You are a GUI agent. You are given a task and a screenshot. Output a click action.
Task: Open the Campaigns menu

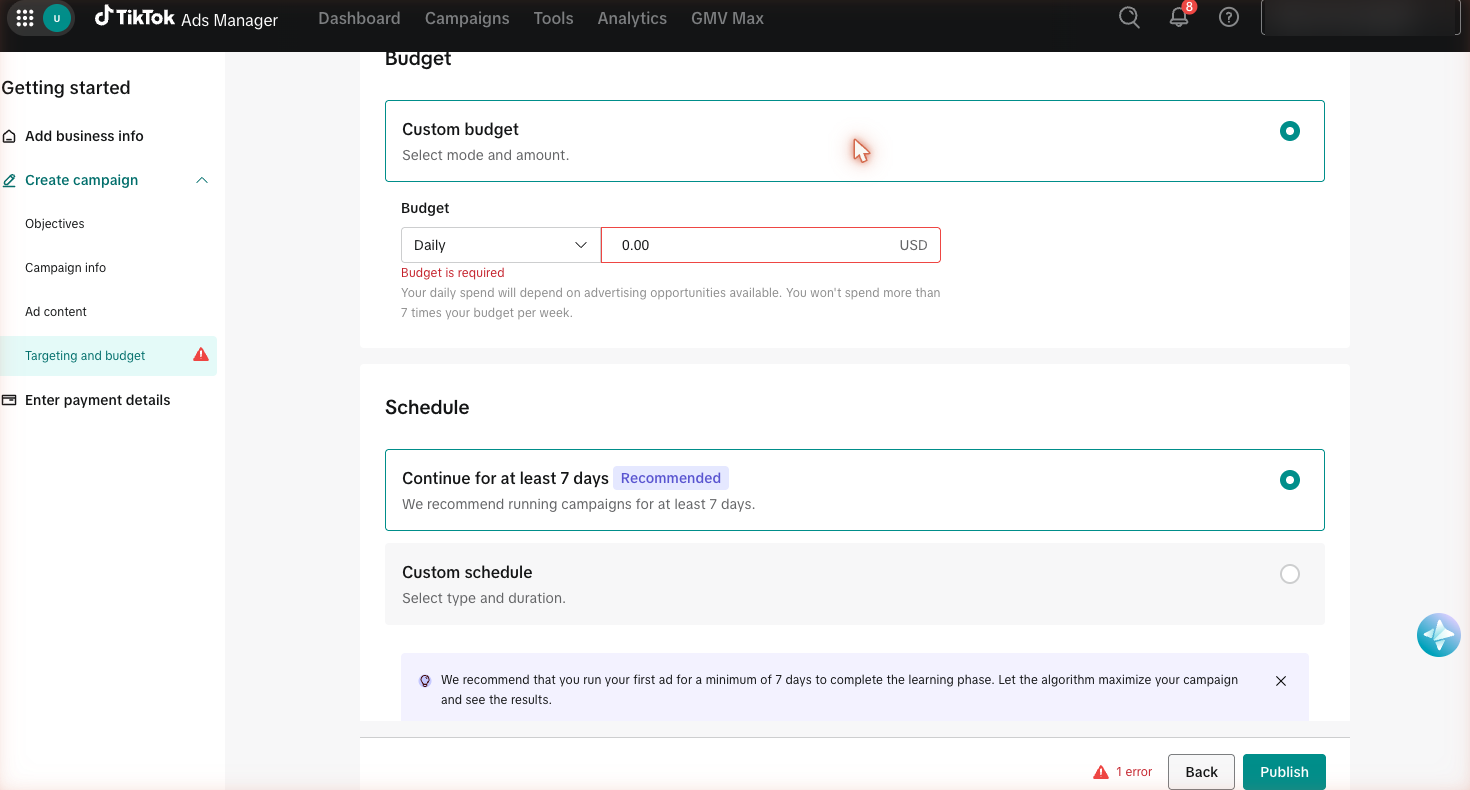click(467, 18)
